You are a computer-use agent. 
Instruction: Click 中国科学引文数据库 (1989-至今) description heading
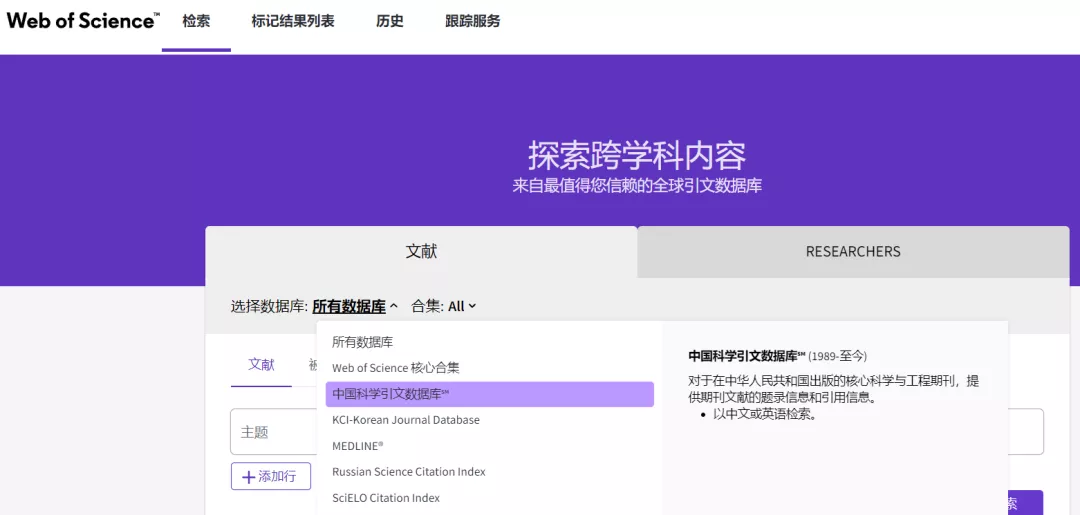778,356
